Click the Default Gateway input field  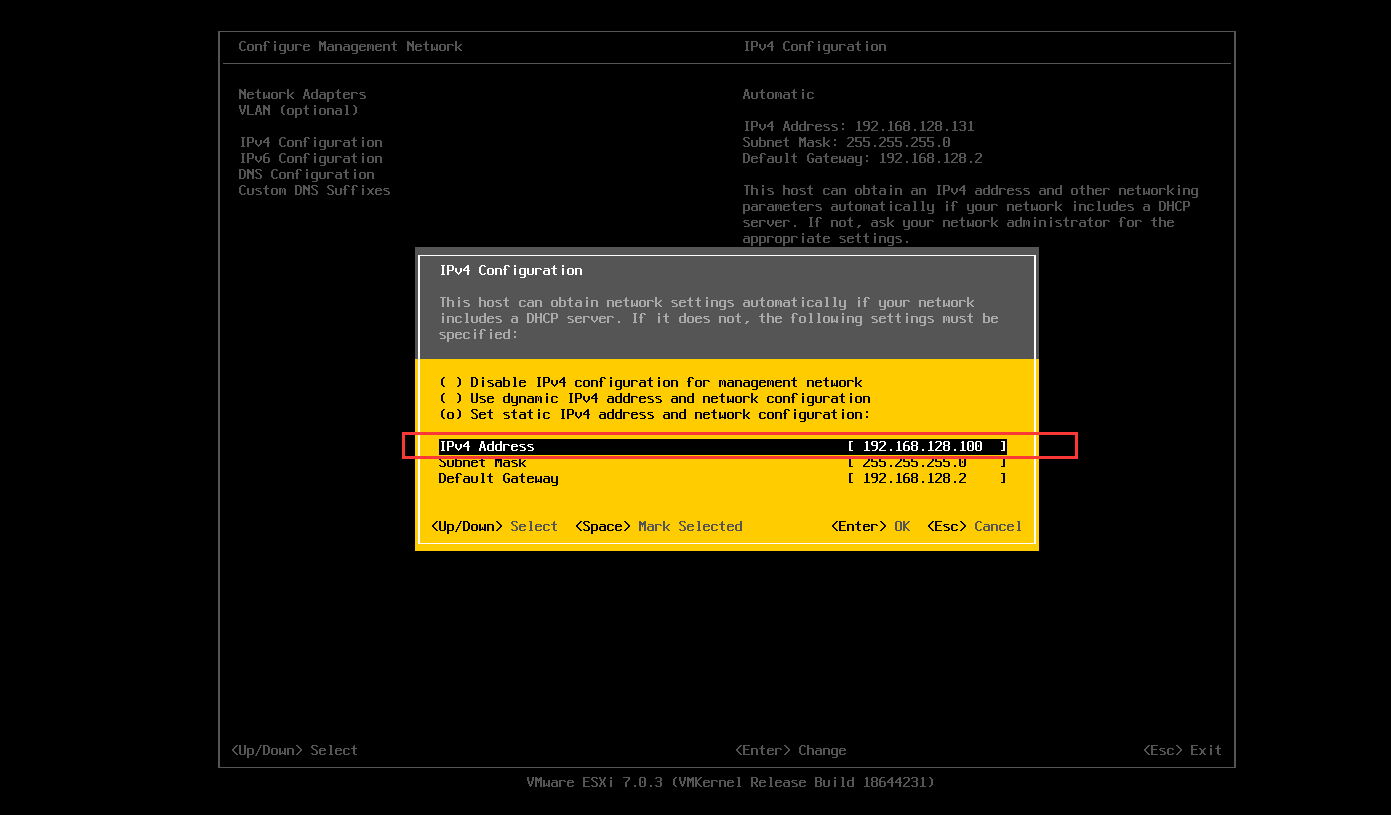pos(927,478)
